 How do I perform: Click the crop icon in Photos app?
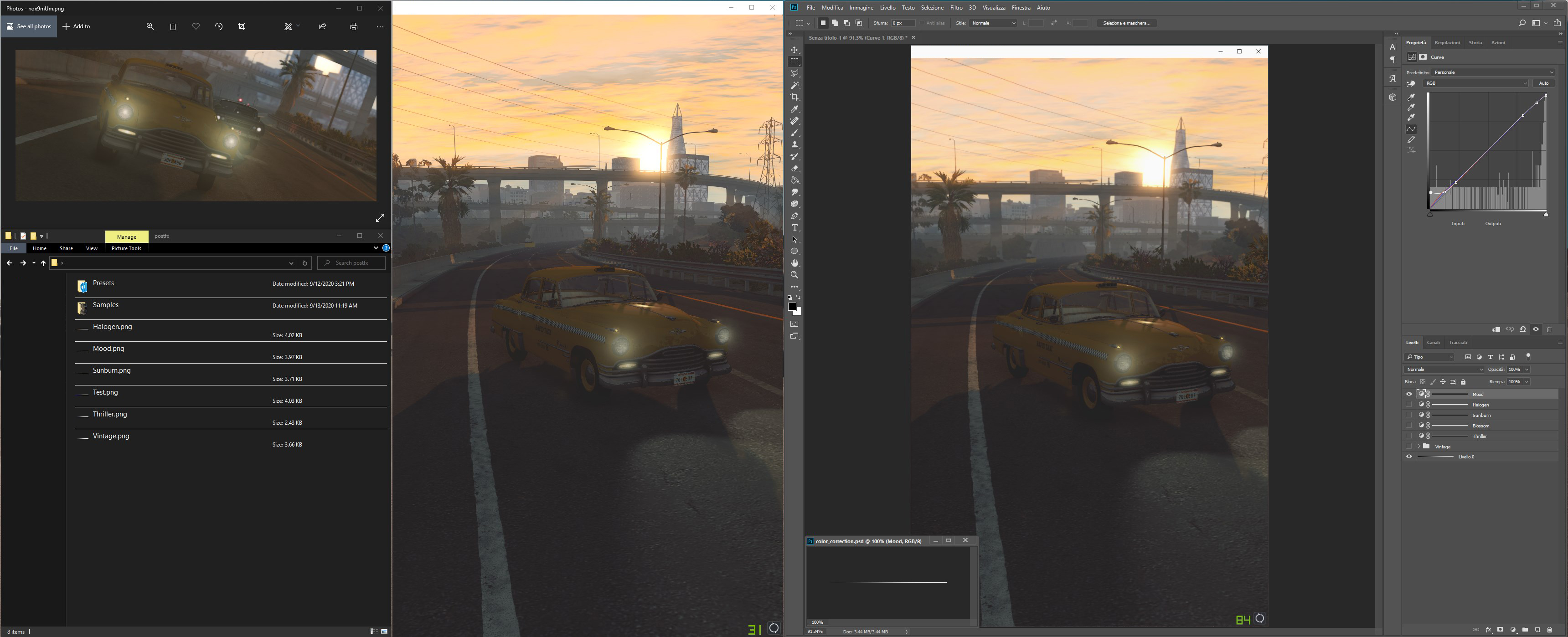point(242,27)
